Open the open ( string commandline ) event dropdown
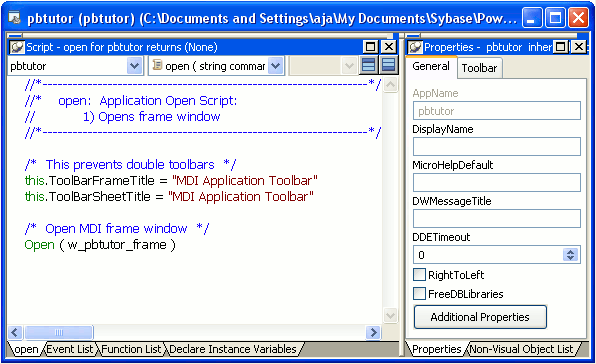This screenshot has height=364, width=596. point(276,66)
